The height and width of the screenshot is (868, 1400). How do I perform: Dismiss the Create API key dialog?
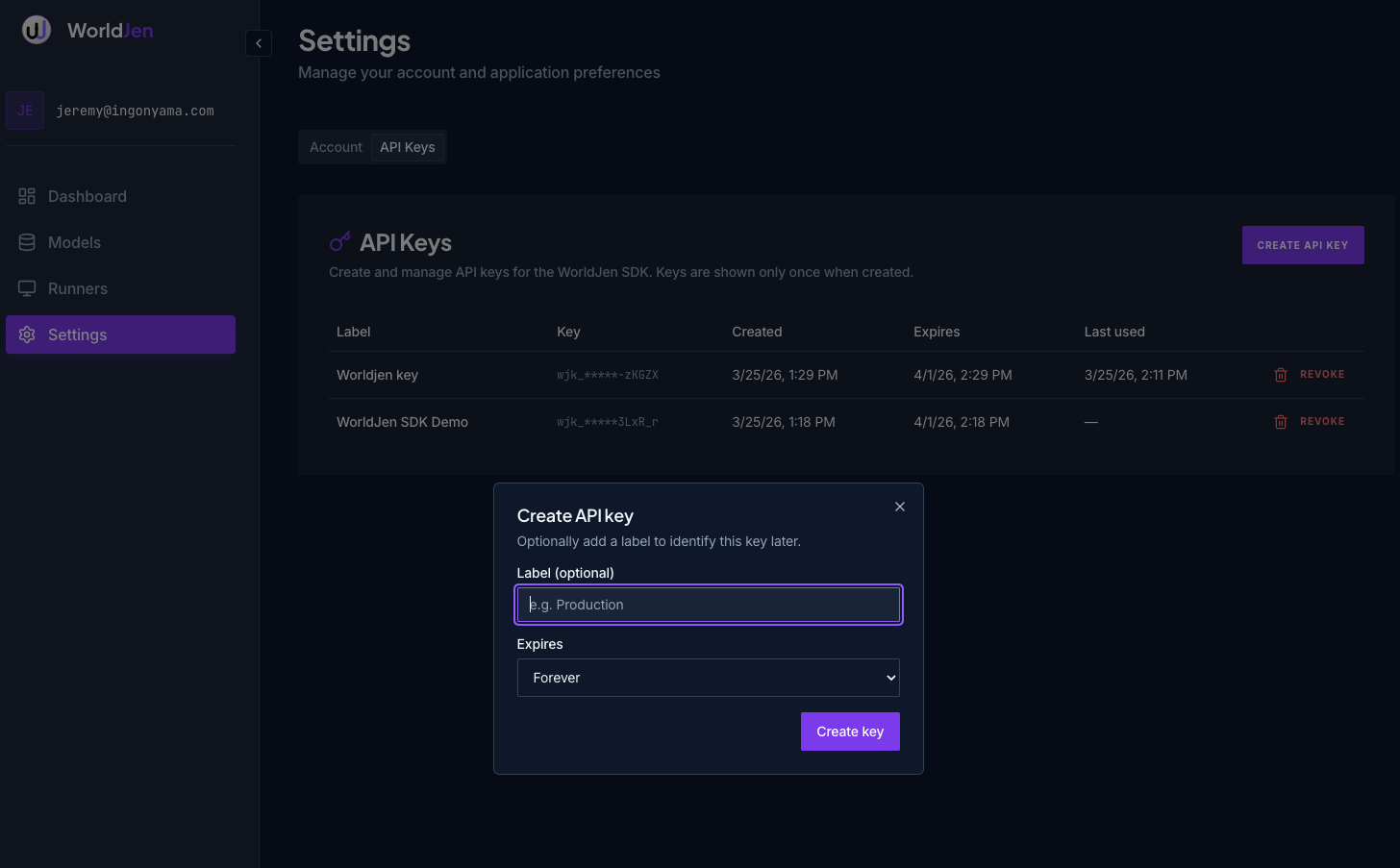pos(899,507)
